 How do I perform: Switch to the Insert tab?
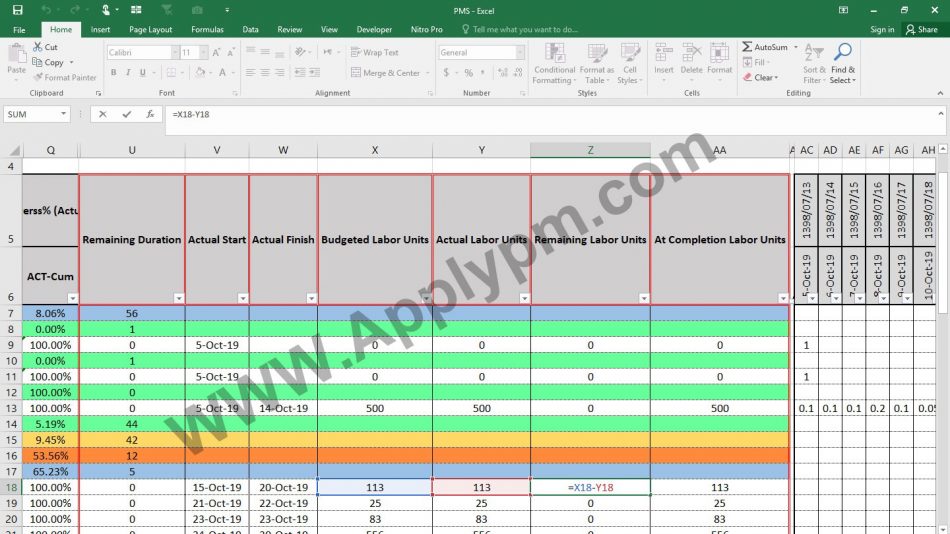tap(100, 29)
